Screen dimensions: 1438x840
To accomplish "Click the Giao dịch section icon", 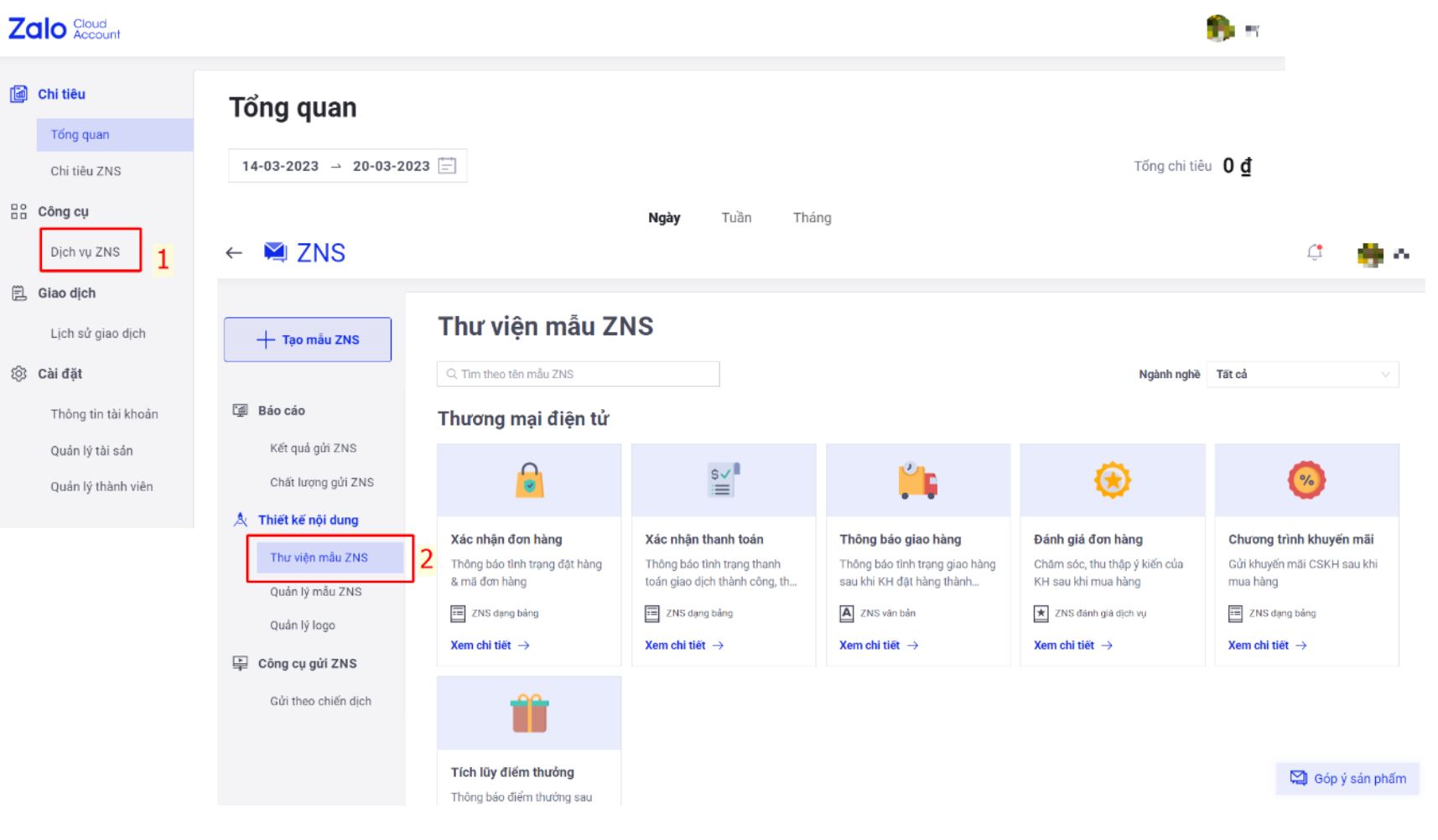I will click(18, 293).
